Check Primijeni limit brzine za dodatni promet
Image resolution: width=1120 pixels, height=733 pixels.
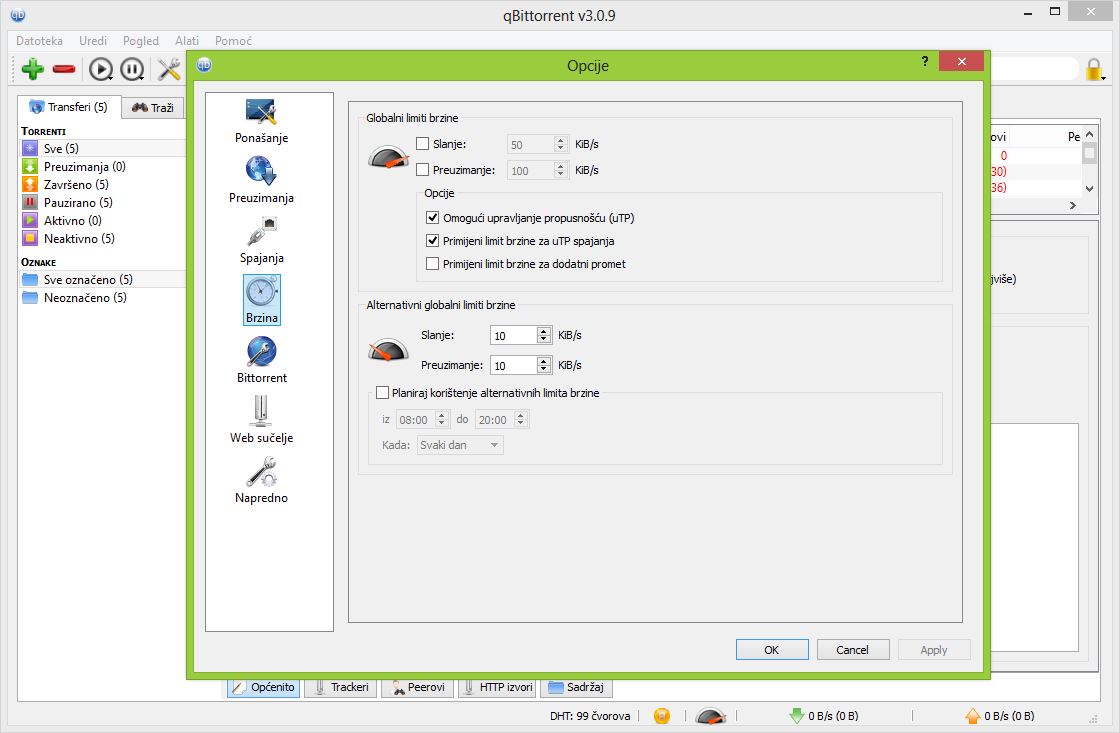click(x=432, y=264)
